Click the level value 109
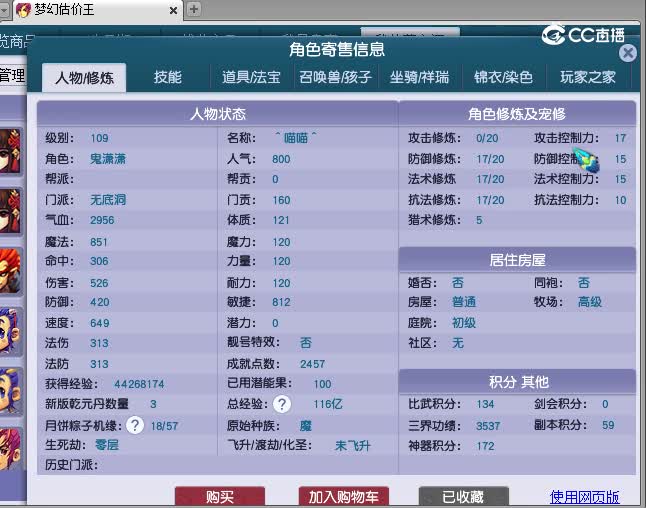 coord(99,138)
